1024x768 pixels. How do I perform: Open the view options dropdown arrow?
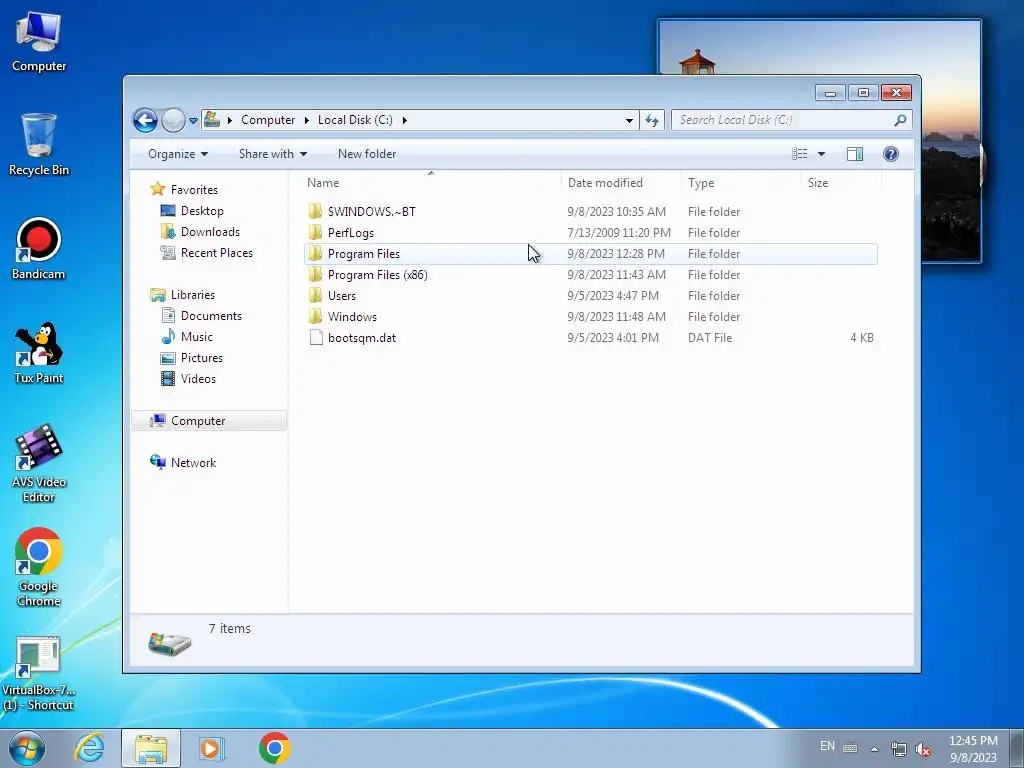pyautogui.click(x=822, y=154)
